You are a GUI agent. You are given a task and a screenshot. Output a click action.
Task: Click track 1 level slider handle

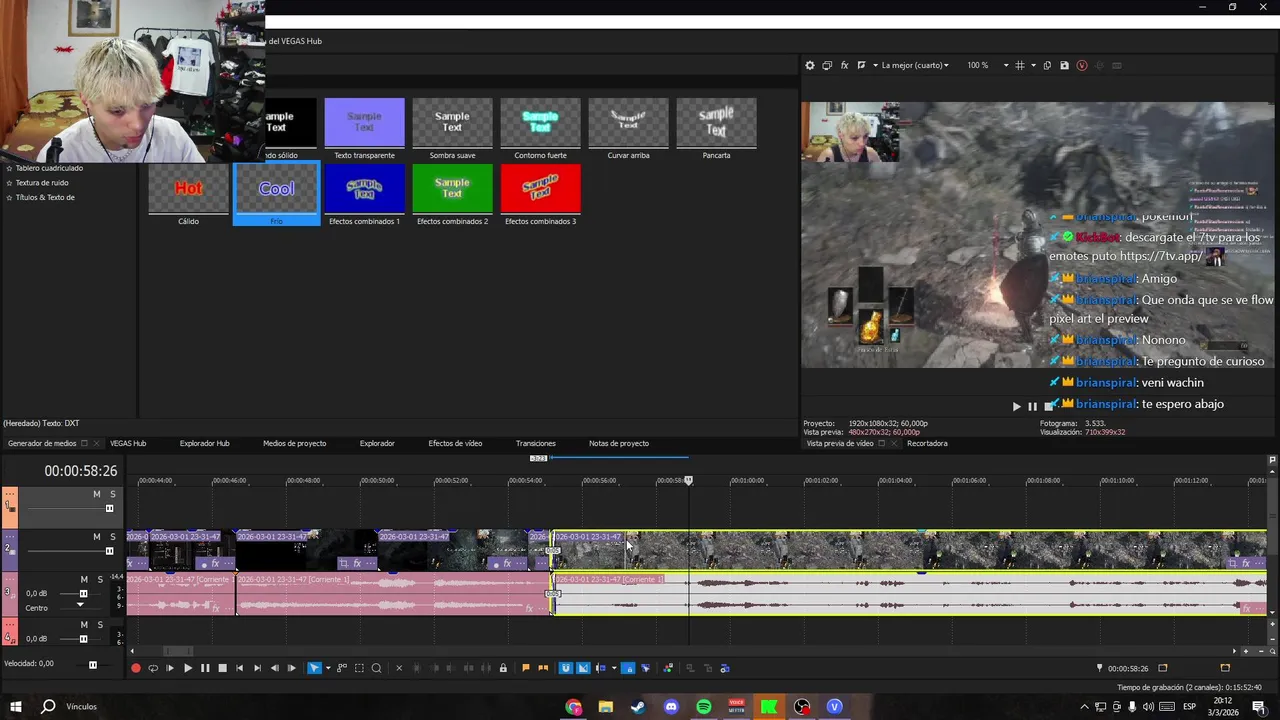tap(110, 508)
